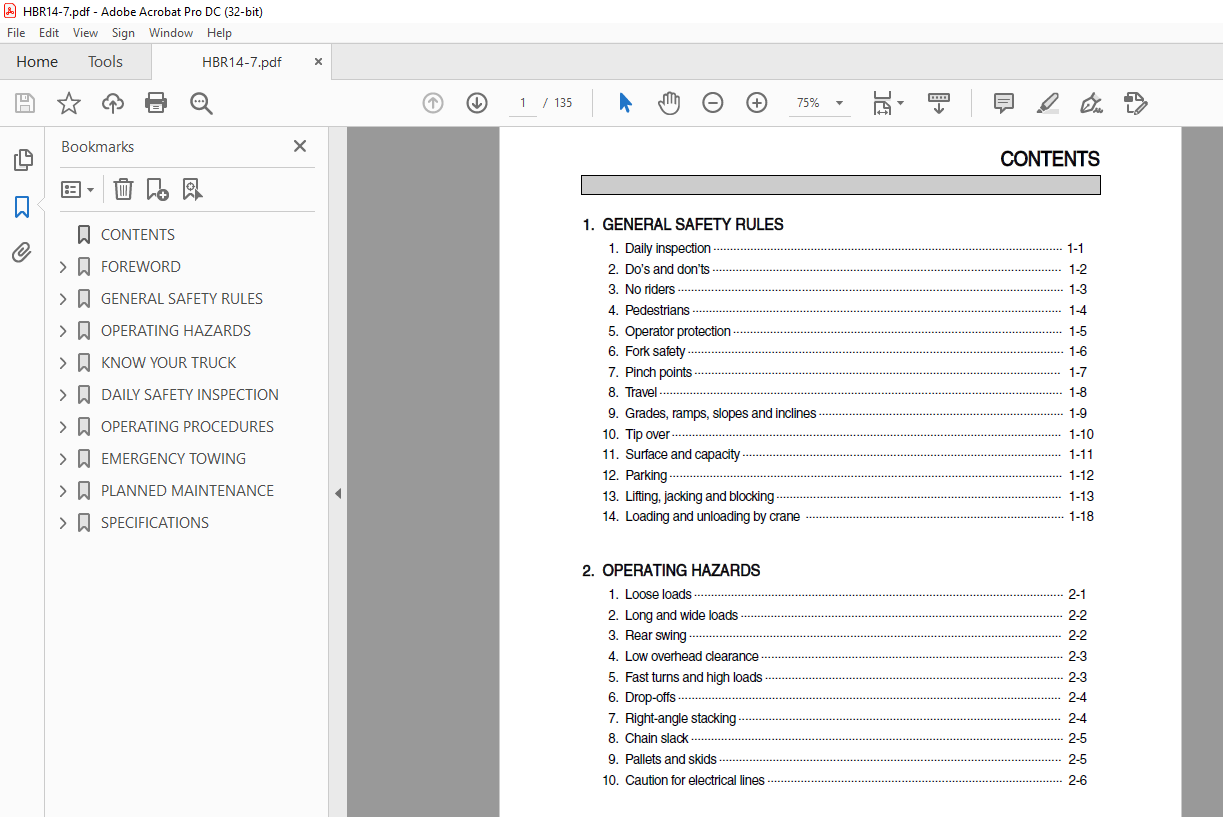
Task: Click the stamp/redact tool icon
Action: point(1135,103)
